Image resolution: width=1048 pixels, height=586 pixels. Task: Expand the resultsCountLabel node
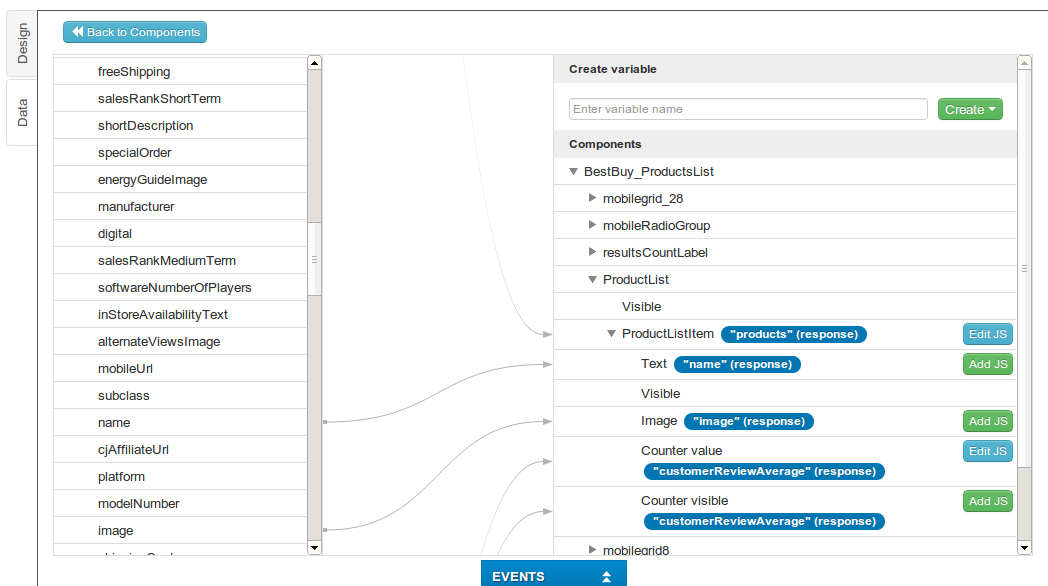pos(593,253)
